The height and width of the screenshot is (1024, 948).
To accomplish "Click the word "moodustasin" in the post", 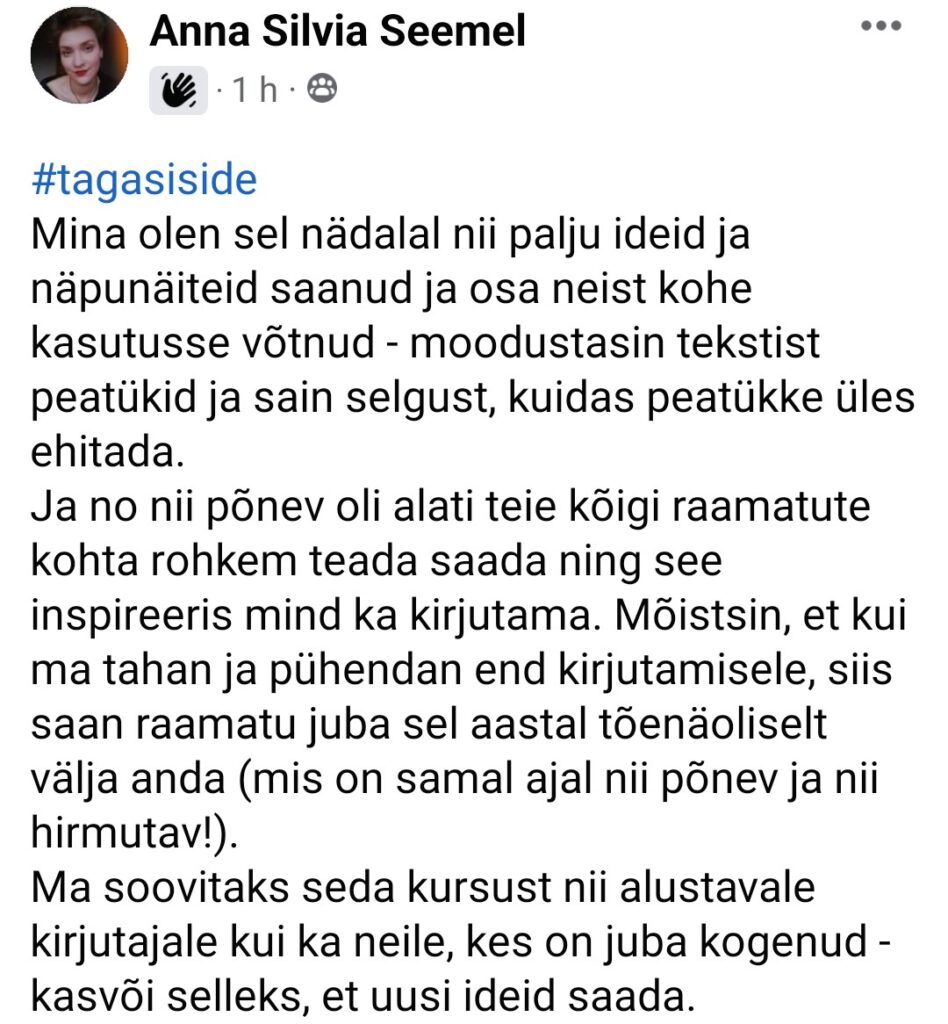I will tap(535, 343).
